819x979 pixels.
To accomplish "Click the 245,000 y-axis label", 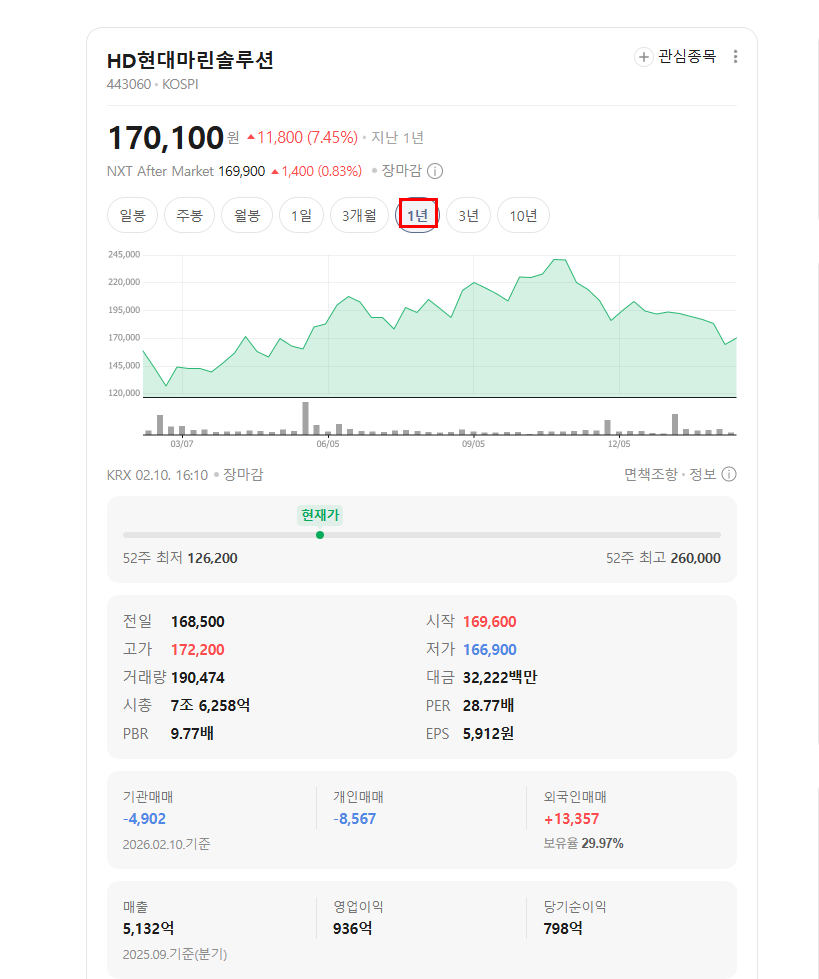I will [124, 255].
